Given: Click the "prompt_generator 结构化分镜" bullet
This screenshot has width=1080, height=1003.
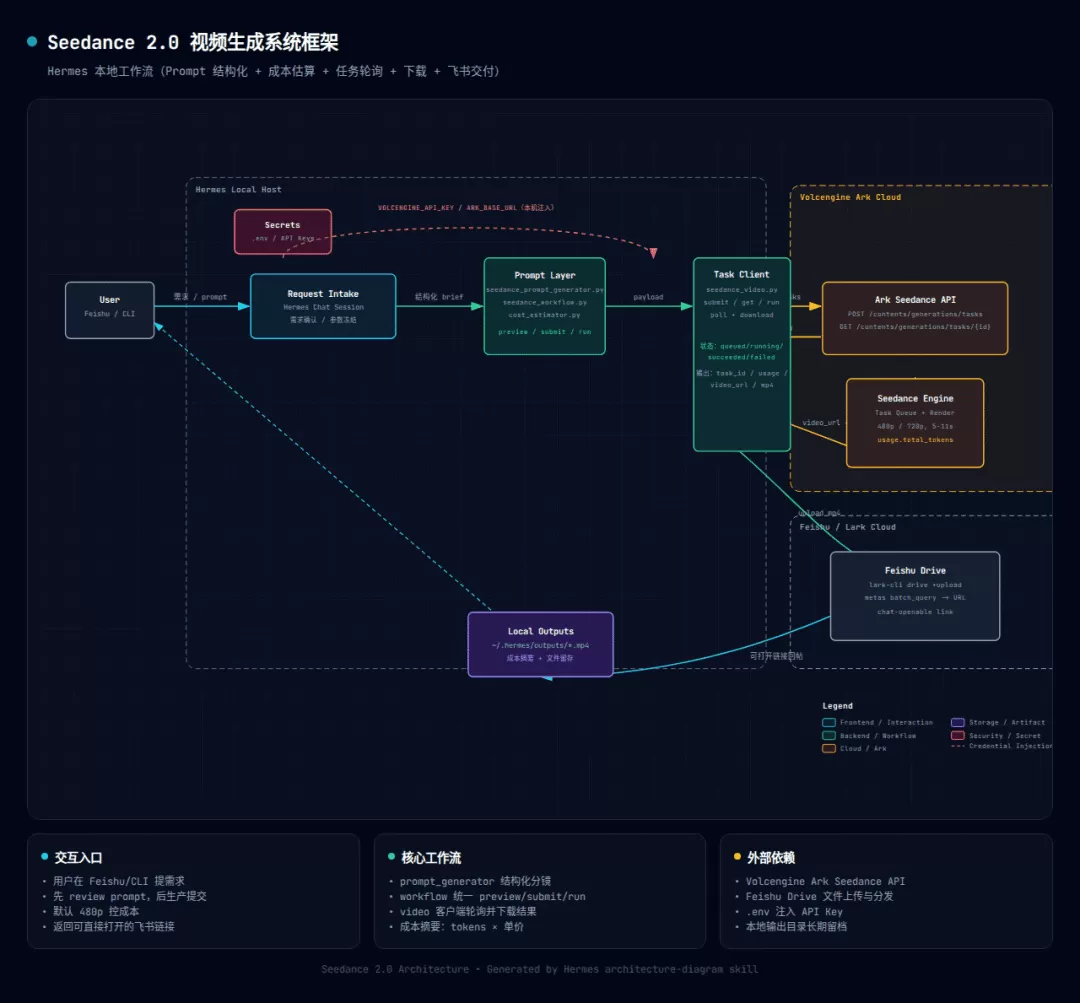Looking at the screenshot, I should tap(475, 881).
